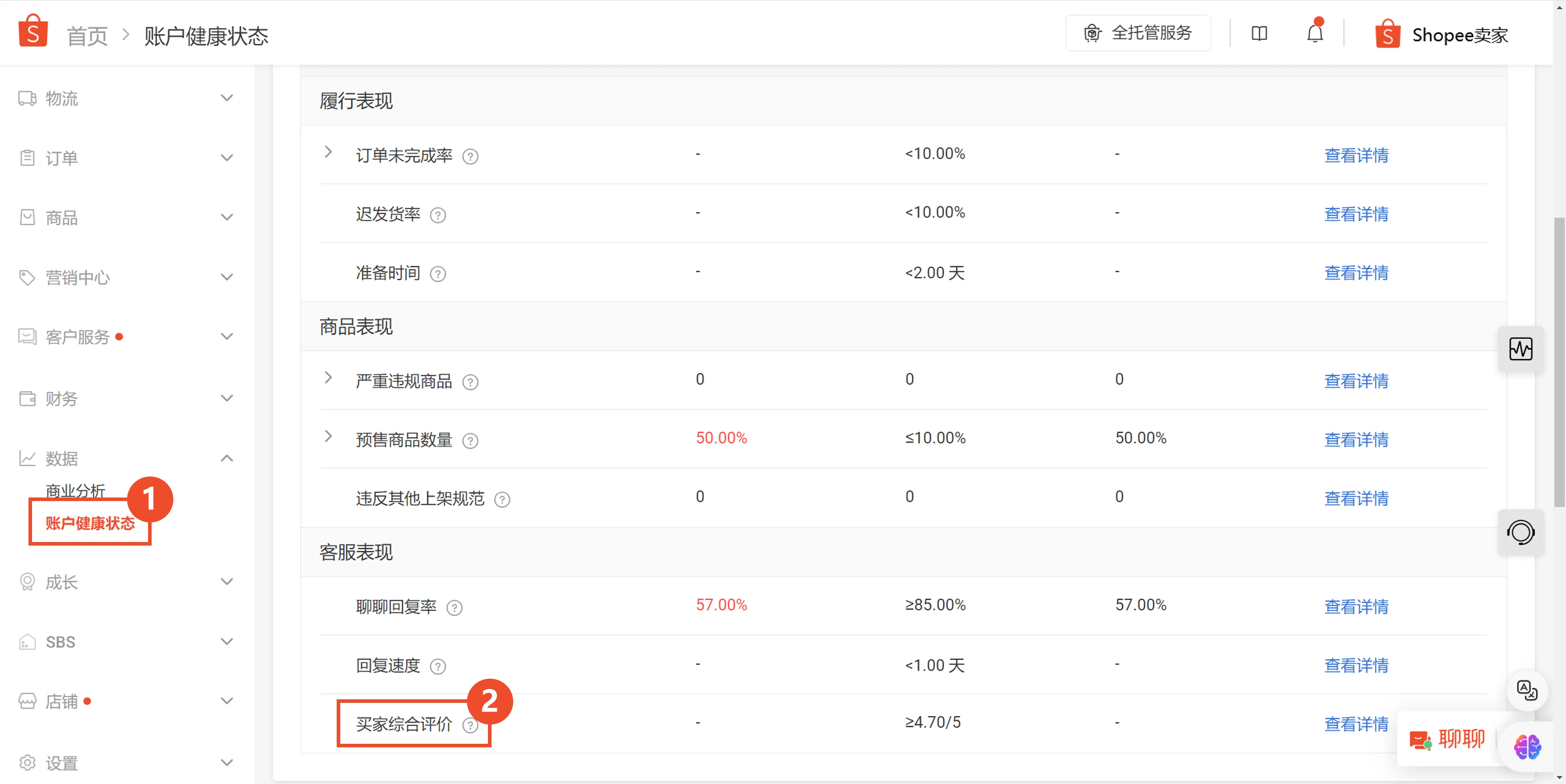Open the help documentation book icon
The height and width of the screenshot is (784, 1566).
pyautogui.click(x=1259, y=33)
